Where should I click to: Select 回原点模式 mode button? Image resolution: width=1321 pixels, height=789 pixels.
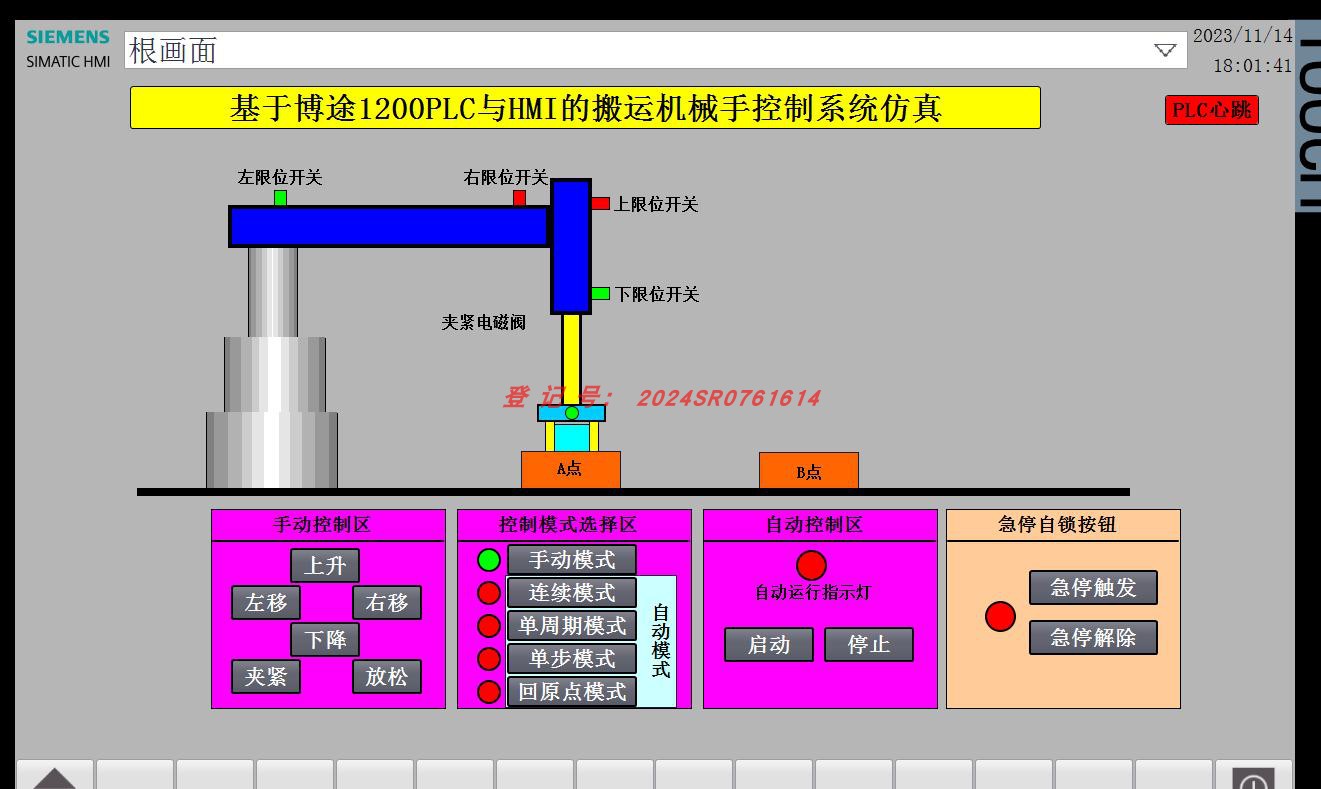(572, 692)
